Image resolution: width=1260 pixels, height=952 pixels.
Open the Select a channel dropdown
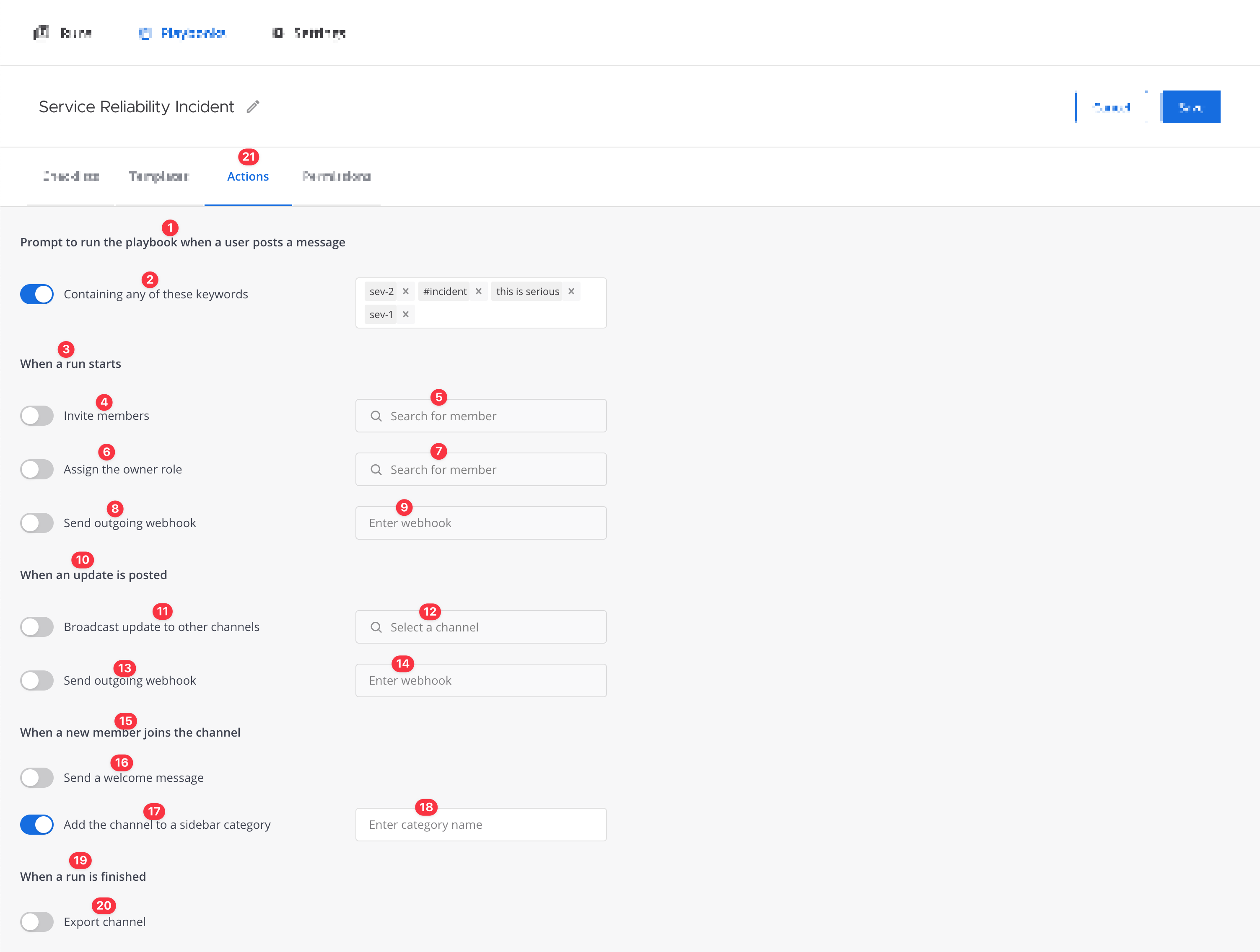481,627
